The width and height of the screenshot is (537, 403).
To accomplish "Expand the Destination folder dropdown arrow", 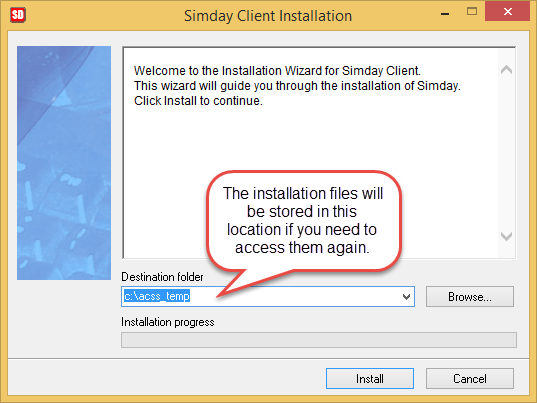I will [x=406, y=297].
